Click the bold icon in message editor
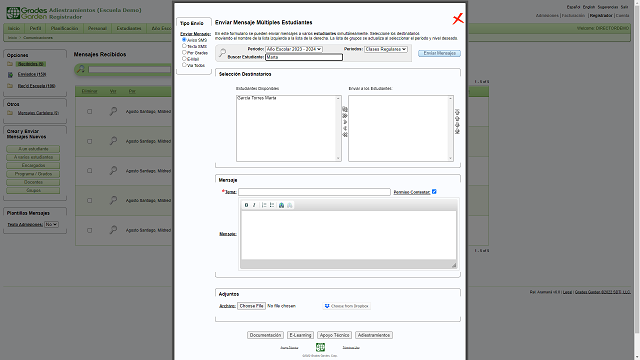The height and width of the screenshot is (360, 640). point(246,205)
